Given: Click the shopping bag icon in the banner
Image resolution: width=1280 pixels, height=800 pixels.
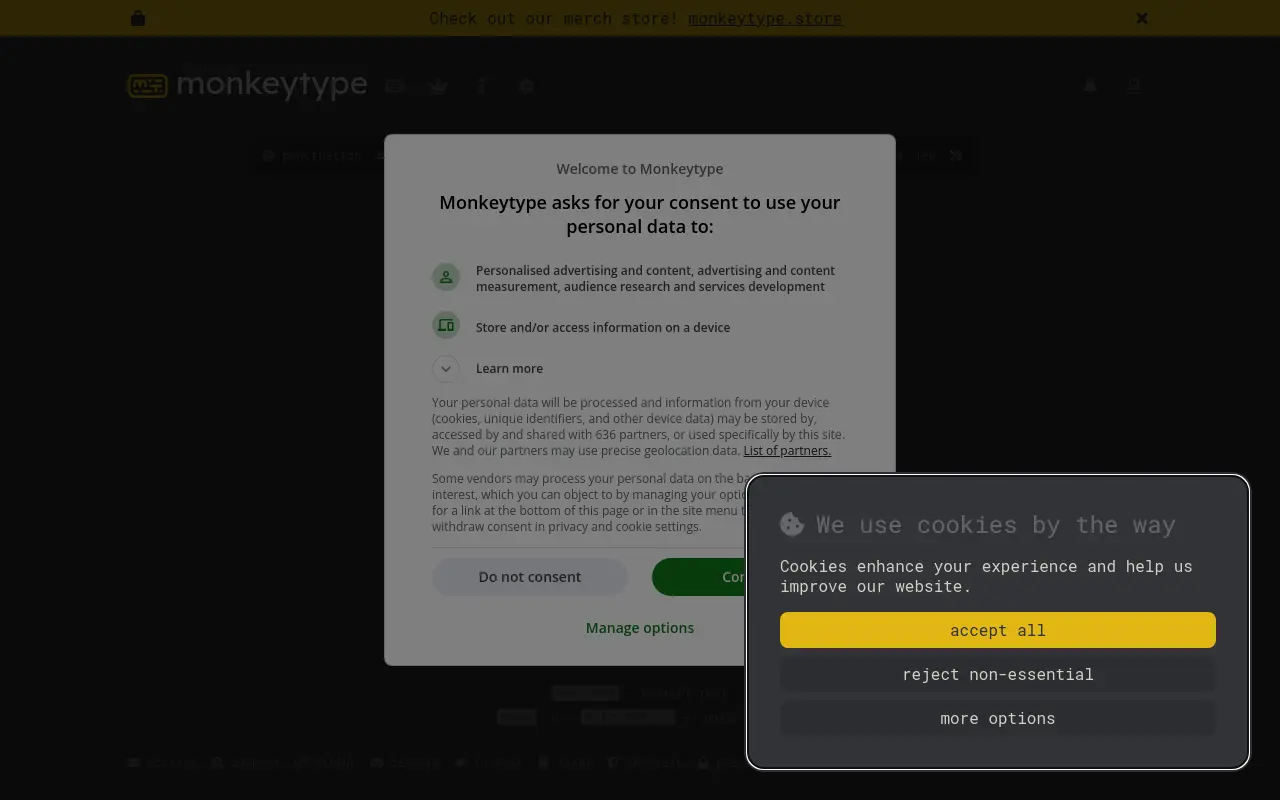Looking at the screenshot, I should (x=138, y=18).
